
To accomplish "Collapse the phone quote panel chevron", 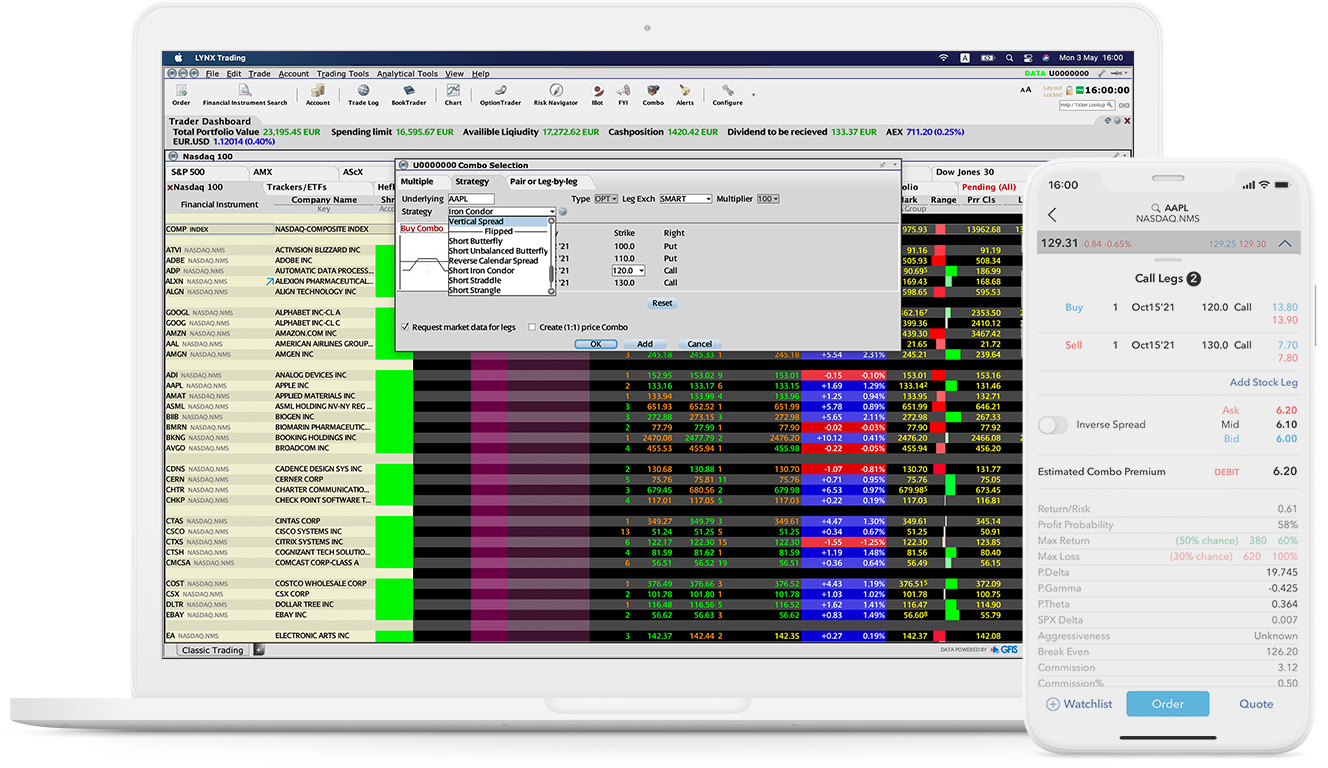I will click(x=1285, y=243).
